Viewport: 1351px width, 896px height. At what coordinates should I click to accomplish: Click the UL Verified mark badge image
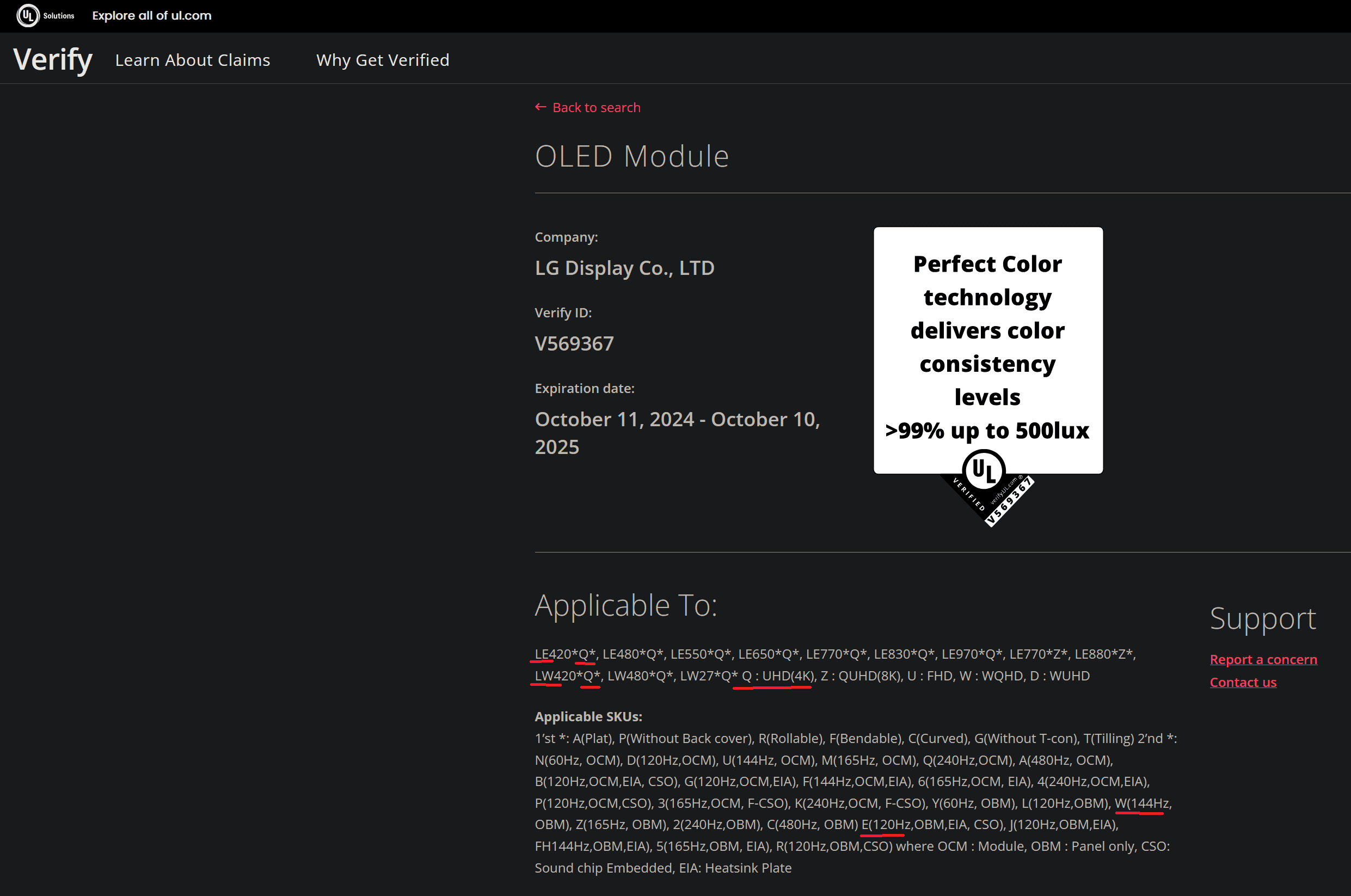click(988, 377)
